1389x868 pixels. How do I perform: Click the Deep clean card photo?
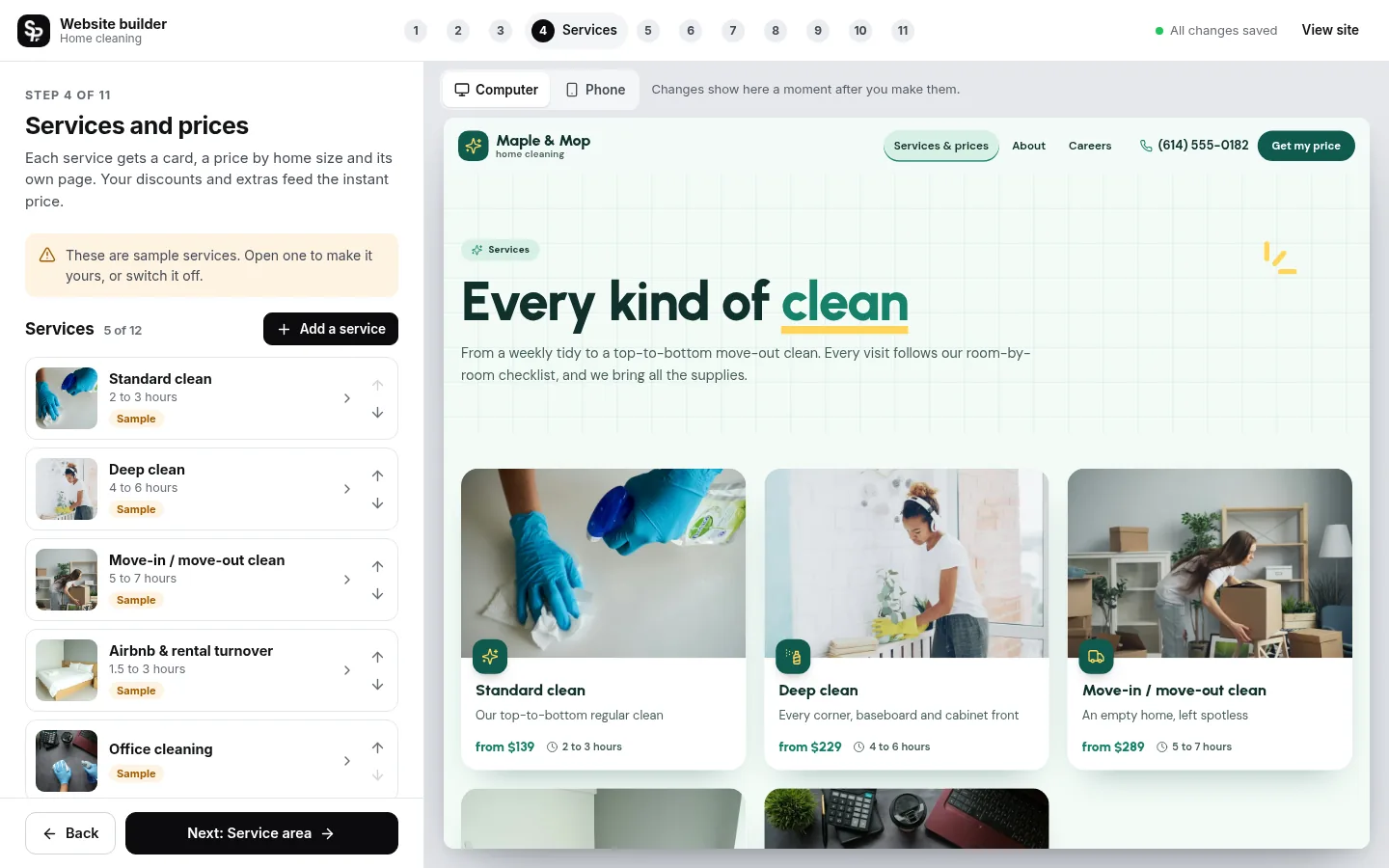pos(906,563)
